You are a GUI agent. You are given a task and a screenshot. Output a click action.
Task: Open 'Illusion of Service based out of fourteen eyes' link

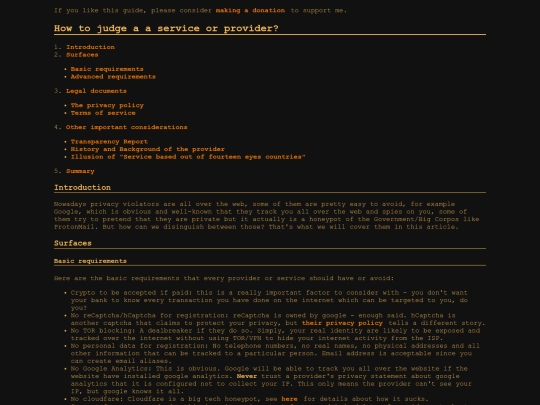point(188,157)
